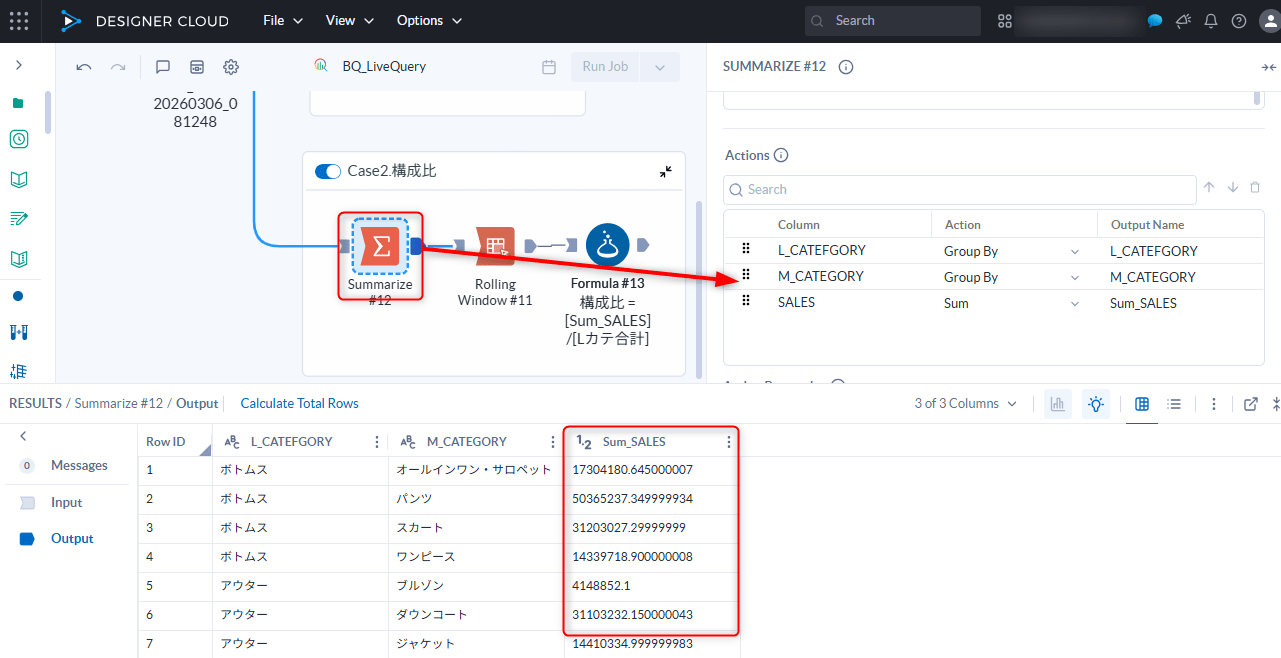Expand the 3 of 3 Columns dropdown
Image resolution: width=1281 pixels, height=658 pixels.
pyautogui.click(x=966, y=404)
